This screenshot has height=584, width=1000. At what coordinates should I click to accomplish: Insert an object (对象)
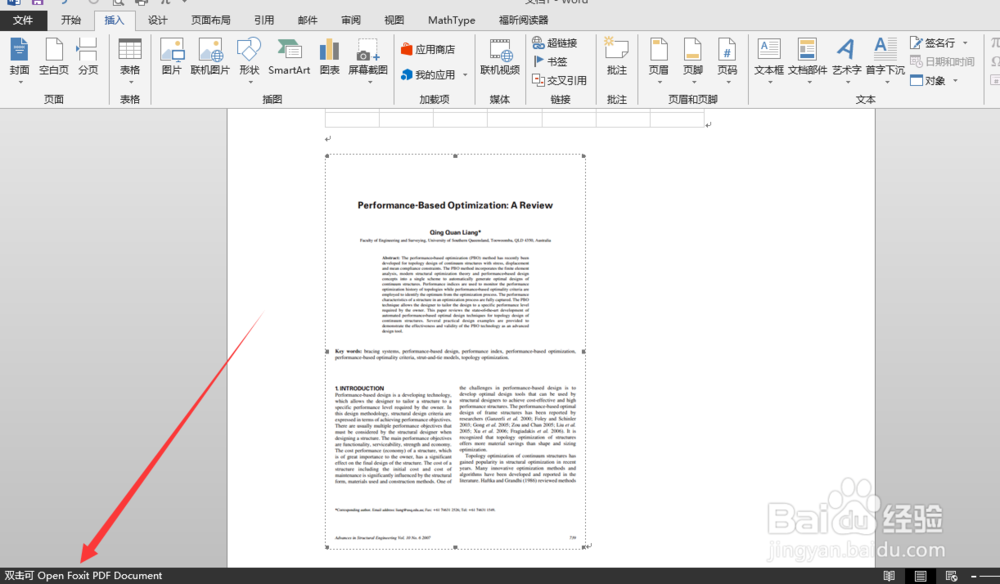click(x=928, y=80)
